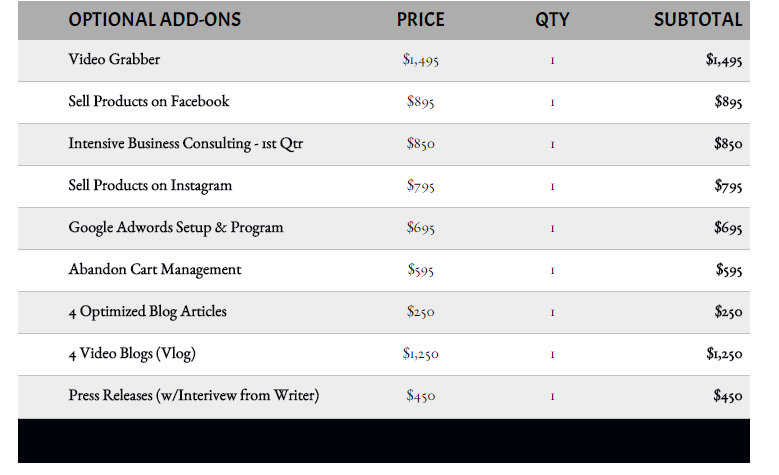The height and width of the screenshot is (475, 779).
Task: Click the Subtotal column amount for Sell Products on Facebook
Action: click(x=728, y=102)
